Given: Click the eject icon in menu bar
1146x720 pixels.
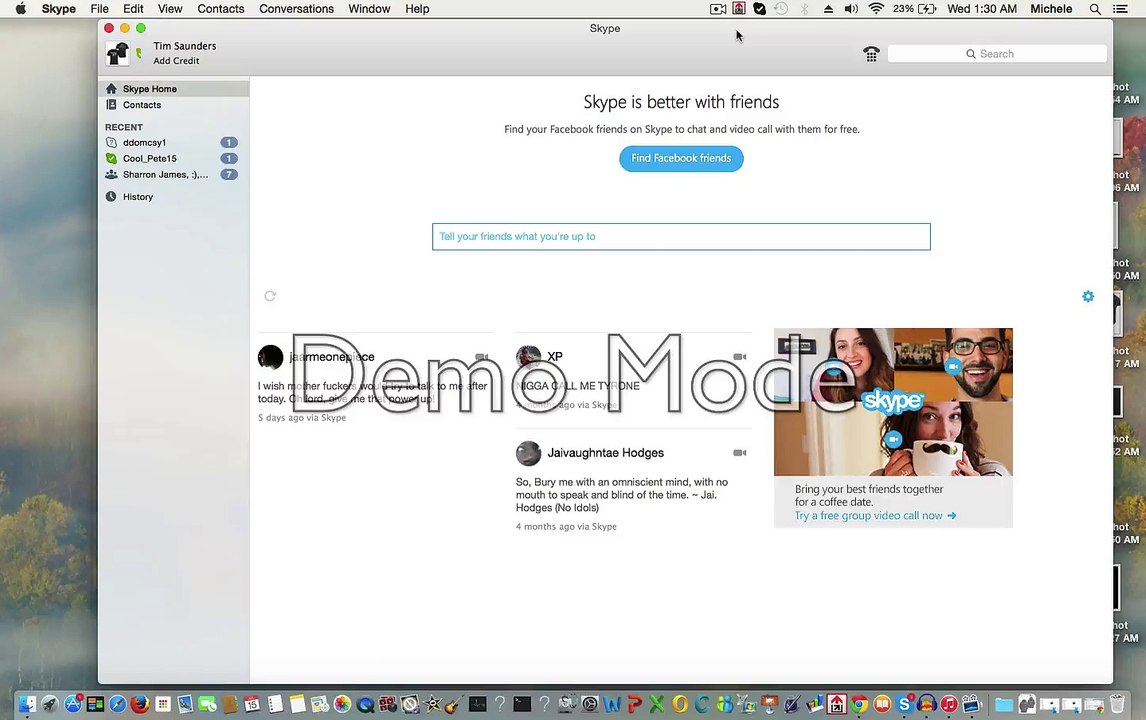Looking at the screenshot, I should click(828, 9).
